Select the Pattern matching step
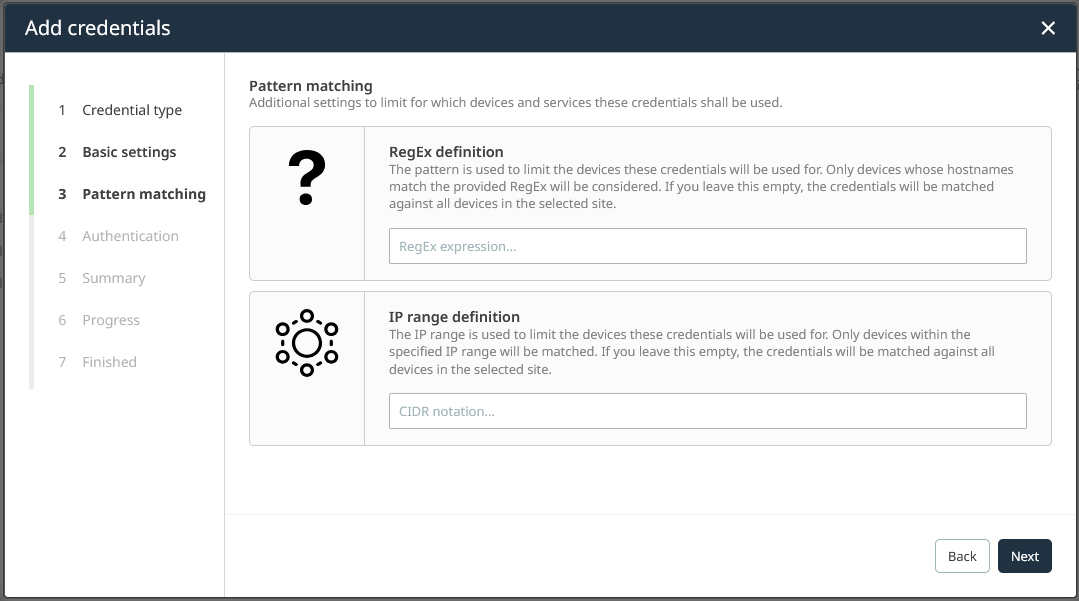This screenshot has height=601, width=1079. 144,194
